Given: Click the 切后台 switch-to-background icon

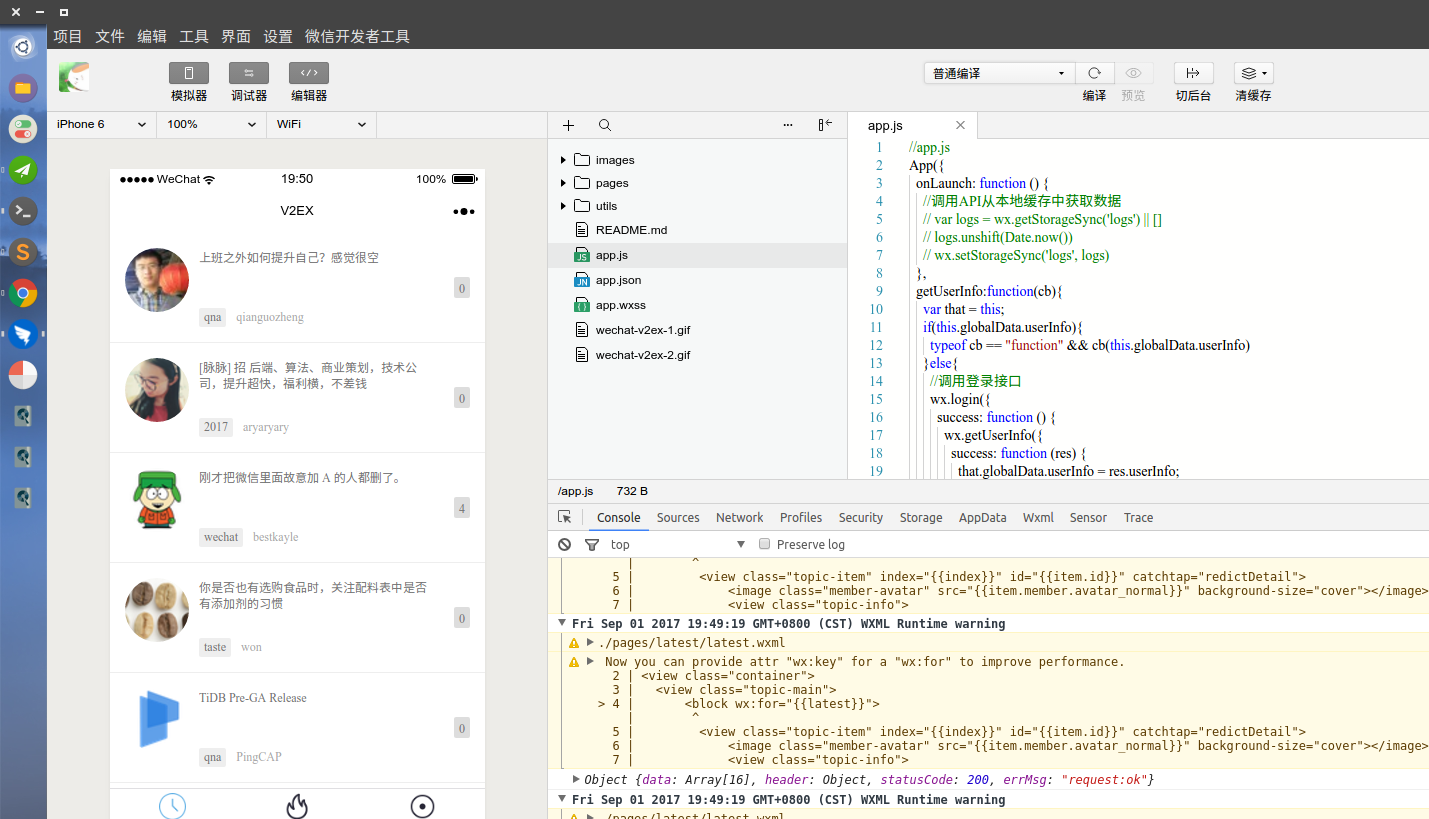Looking at the screenshot, I should pyautogui.click(x=1193, y=72).
